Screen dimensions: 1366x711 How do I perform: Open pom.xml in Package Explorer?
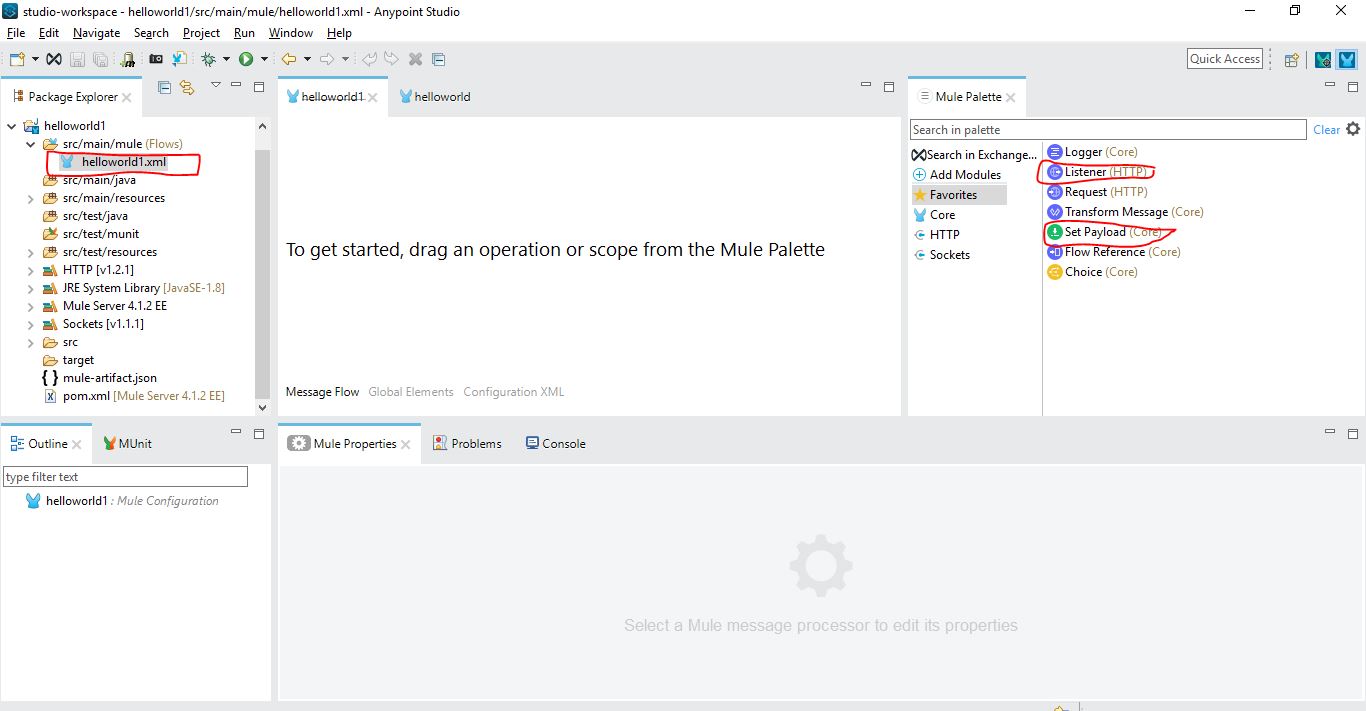pos(86,396)
